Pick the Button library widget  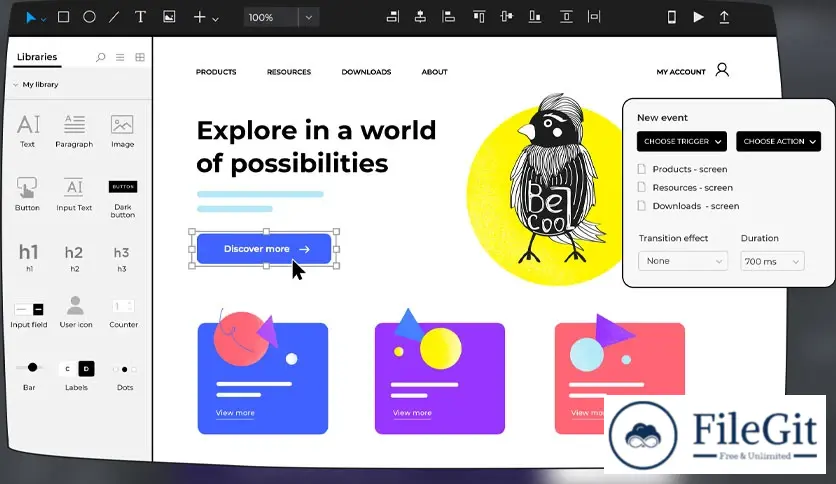coord(27,194)
